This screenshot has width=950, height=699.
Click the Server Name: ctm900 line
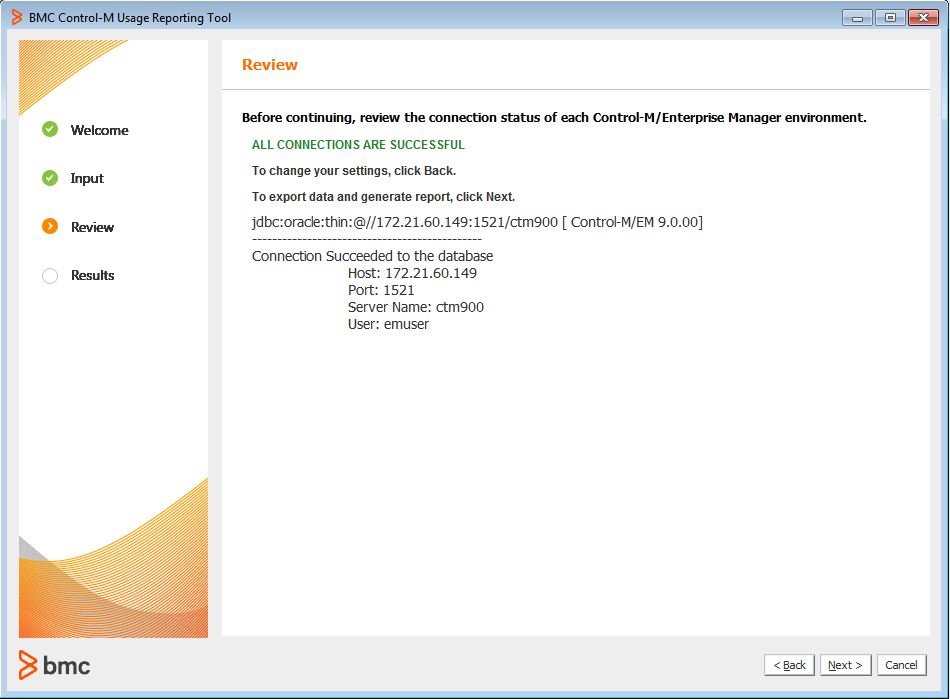(x=416, y=307)
